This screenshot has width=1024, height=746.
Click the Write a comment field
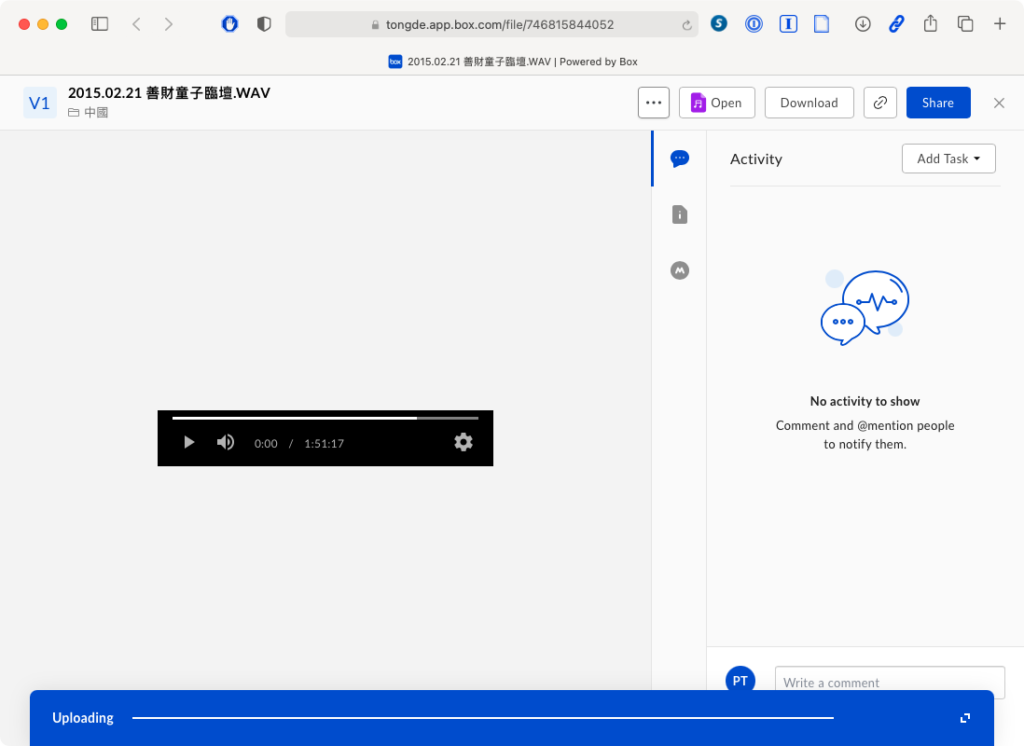[x=889, y=682]
